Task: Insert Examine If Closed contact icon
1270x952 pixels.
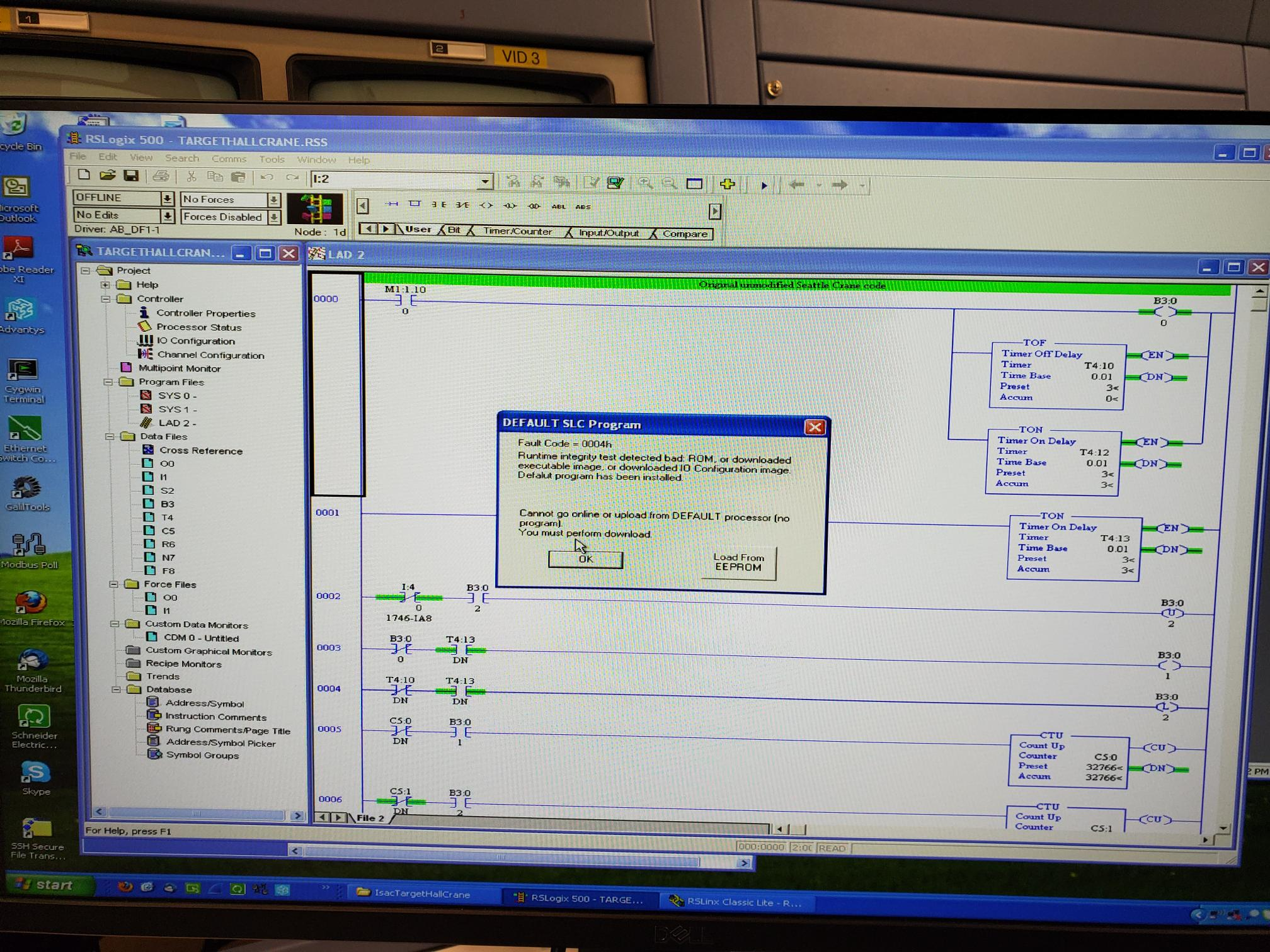Action: coord(438,205)
